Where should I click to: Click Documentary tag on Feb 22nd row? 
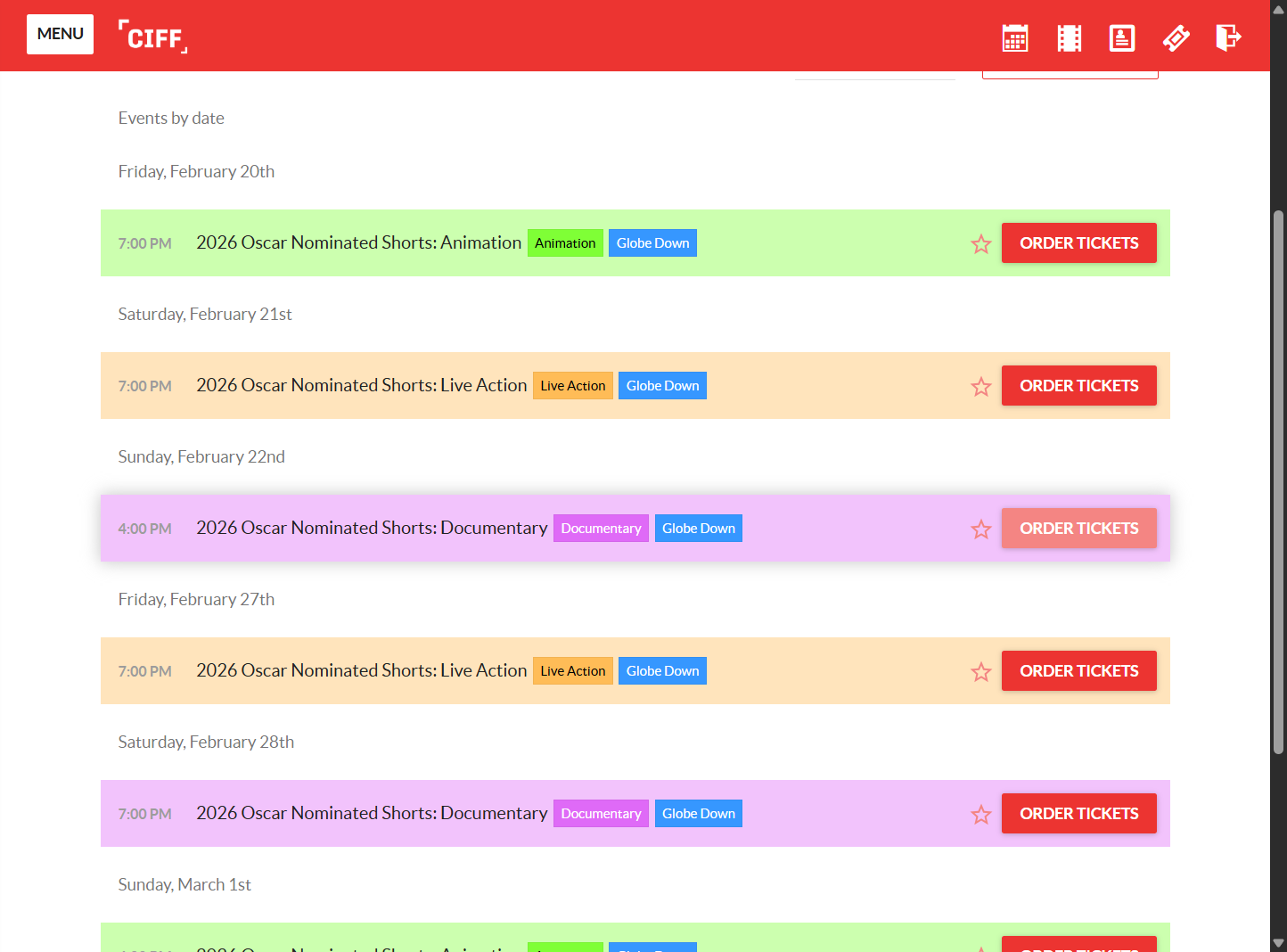pyautogui.click(x=601, y=528)
